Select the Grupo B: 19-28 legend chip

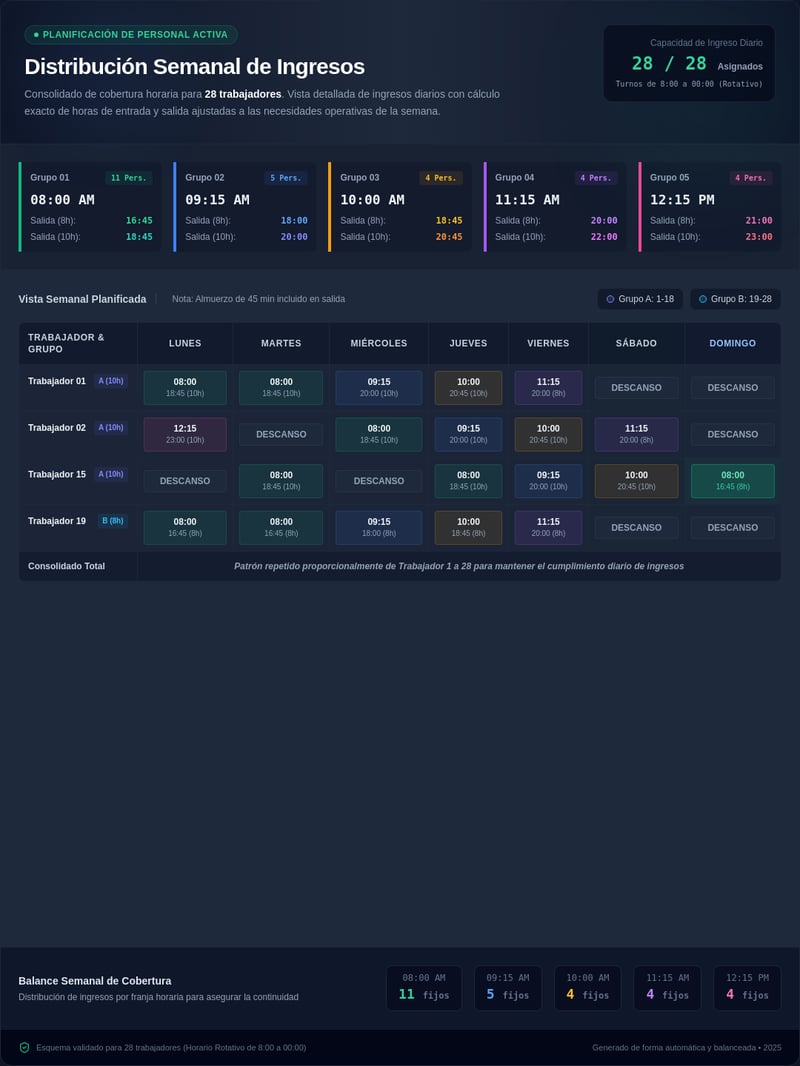coord(735,299)
